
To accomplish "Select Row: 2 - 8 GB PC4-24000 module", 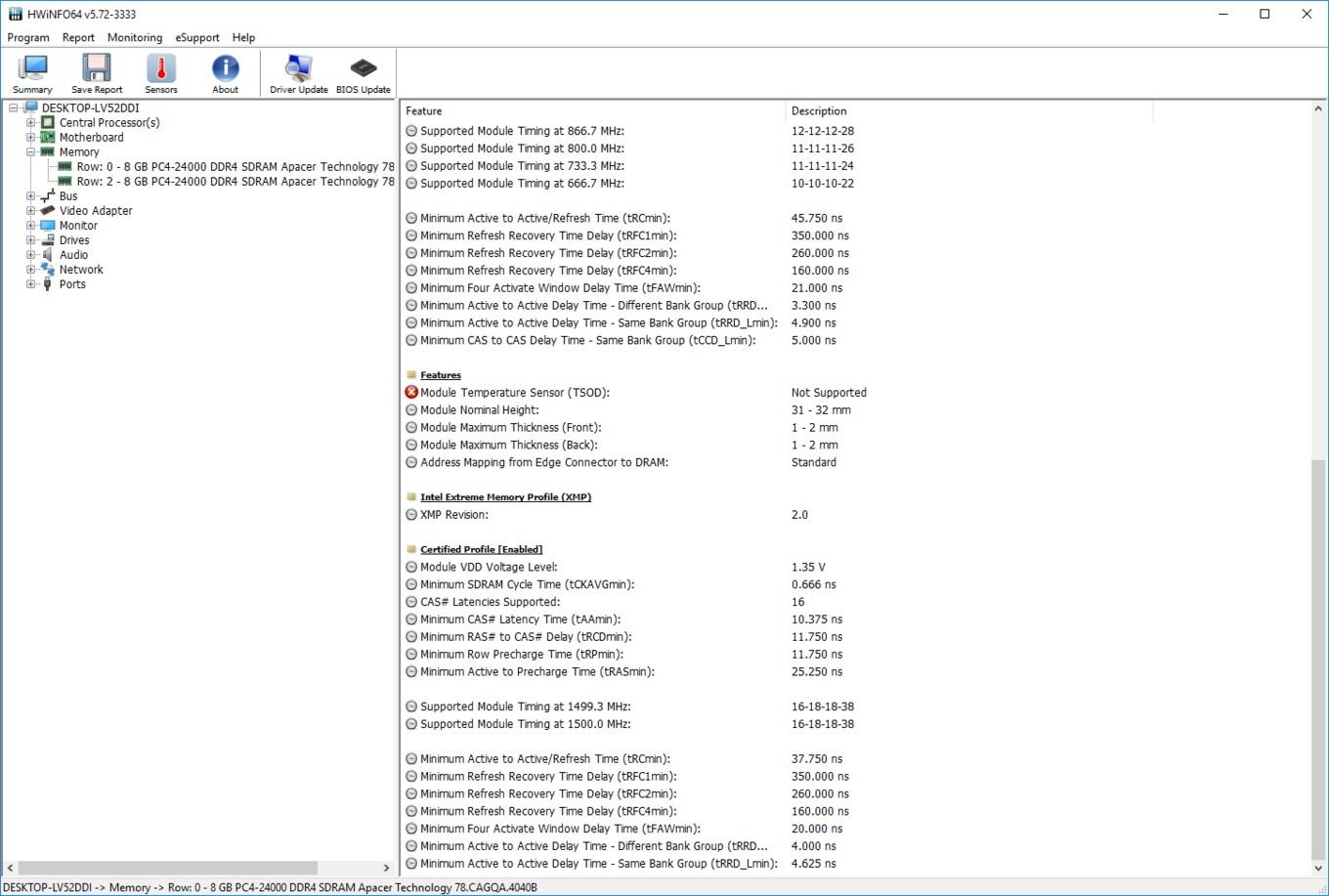I will (236, 181).
